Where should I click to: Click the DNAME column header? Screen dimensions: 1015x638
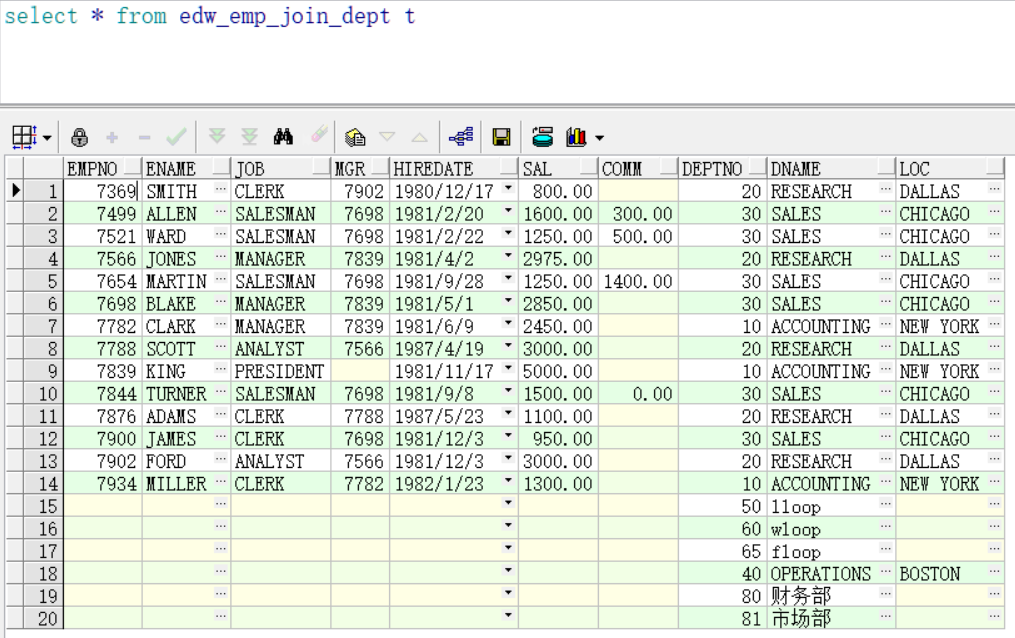pos(831,169)
